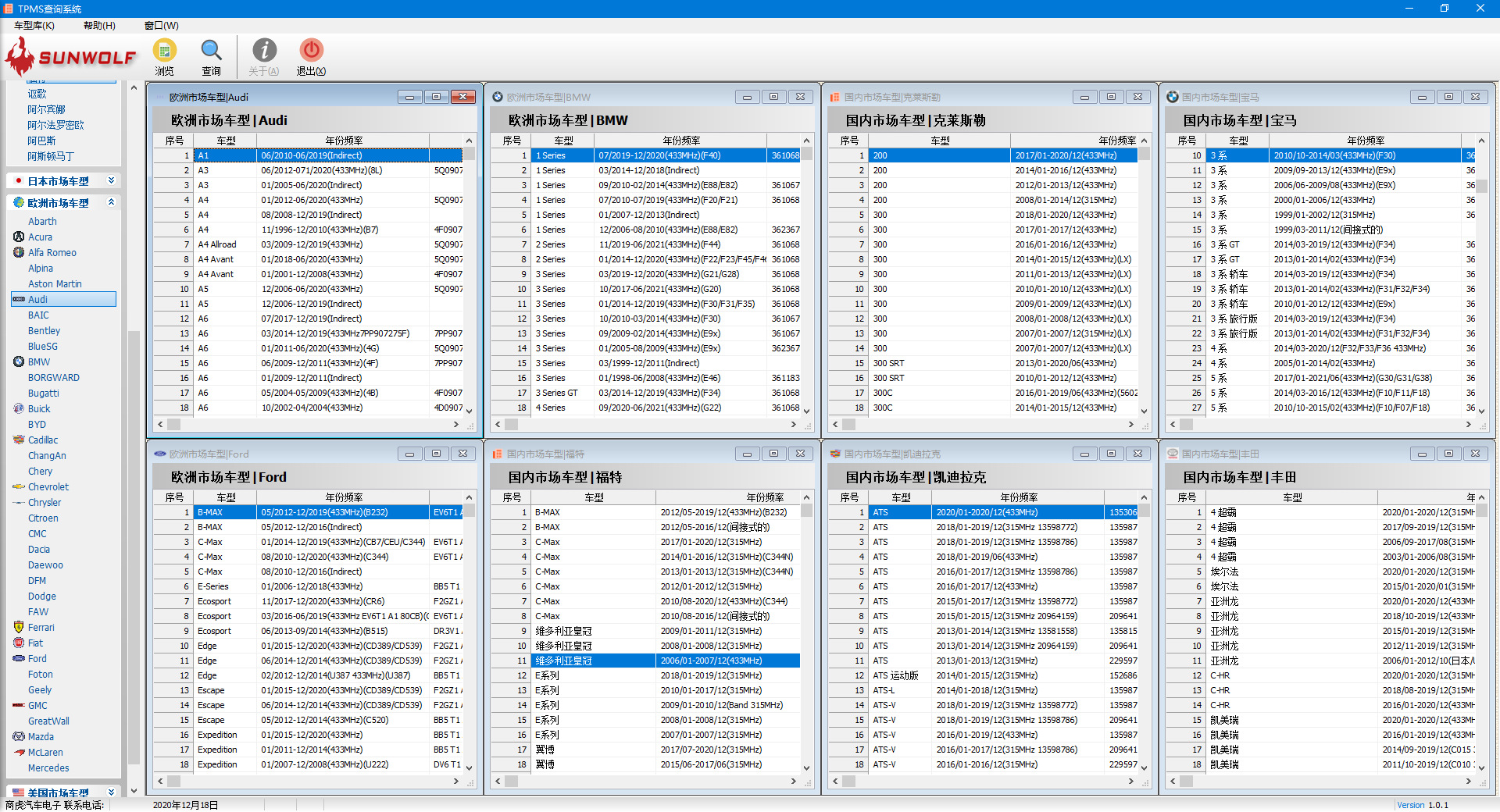Click the Query (查询) magnifier icon
Image resolution: width=1500 pixels, height=812 pixels.
click(211, 51)
